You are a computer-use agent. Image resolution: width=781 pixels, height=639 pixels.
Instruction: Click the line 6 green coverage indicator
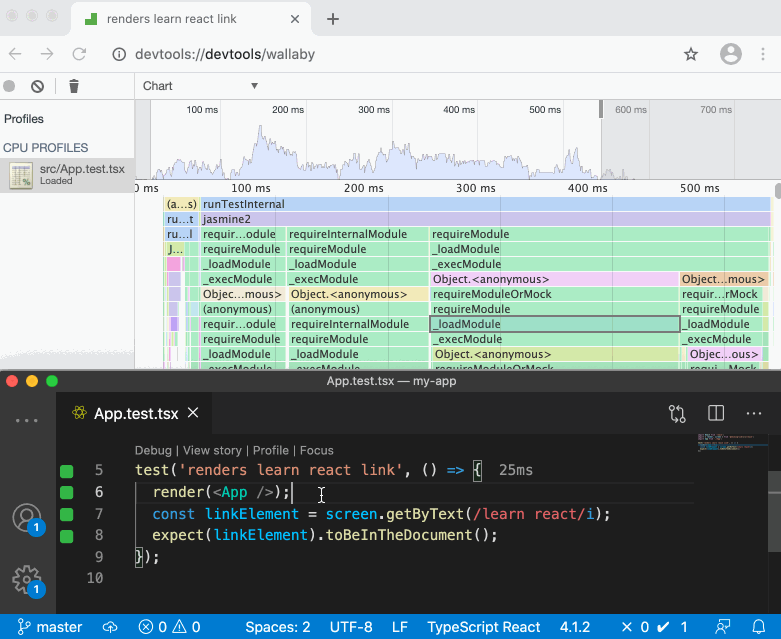tap(66, 493)
